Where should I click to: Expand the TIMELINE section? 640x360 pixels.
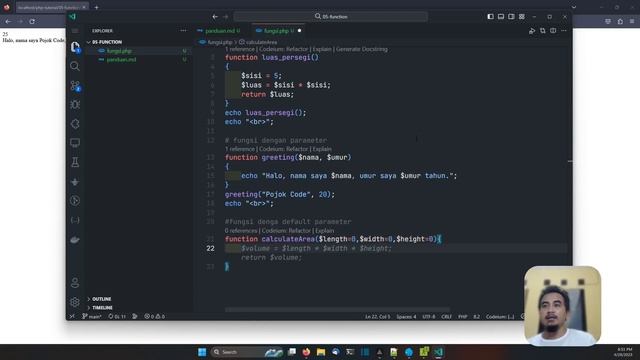click(x=102, y=308)
